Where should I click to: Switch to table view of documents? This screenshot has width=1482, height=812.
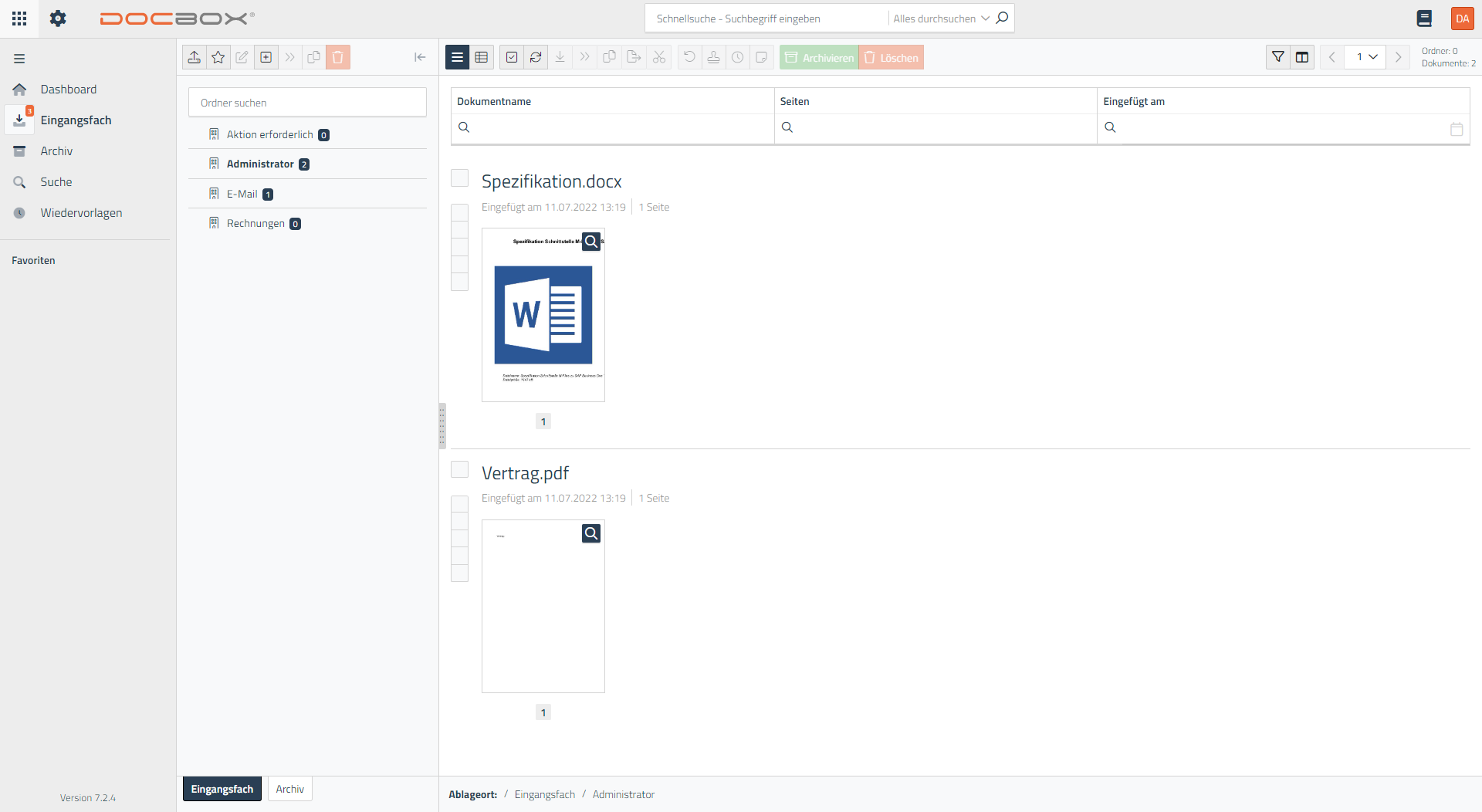[x=482, y=57]
